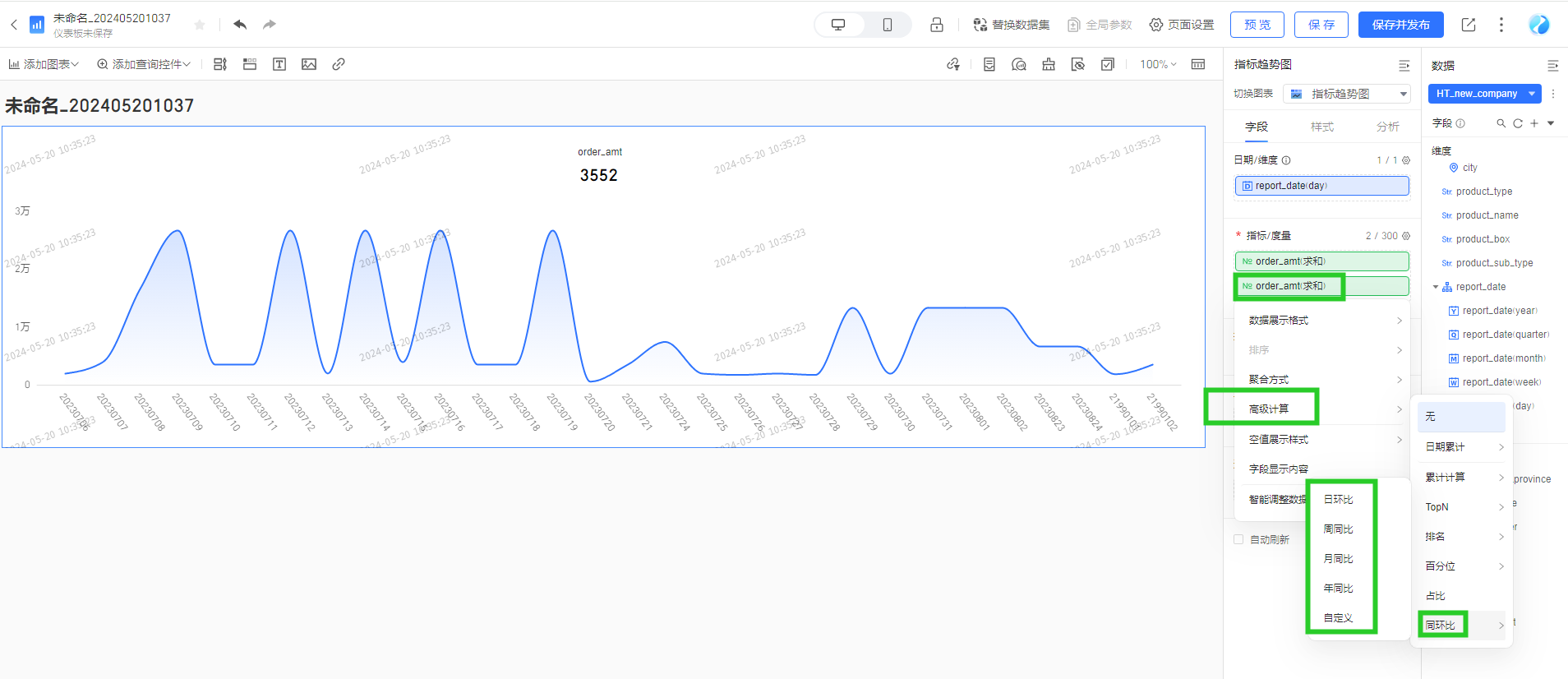Viewport: 1568px width, 679px height.
Task: Star this dashboard as favorite
Action: 199,25
